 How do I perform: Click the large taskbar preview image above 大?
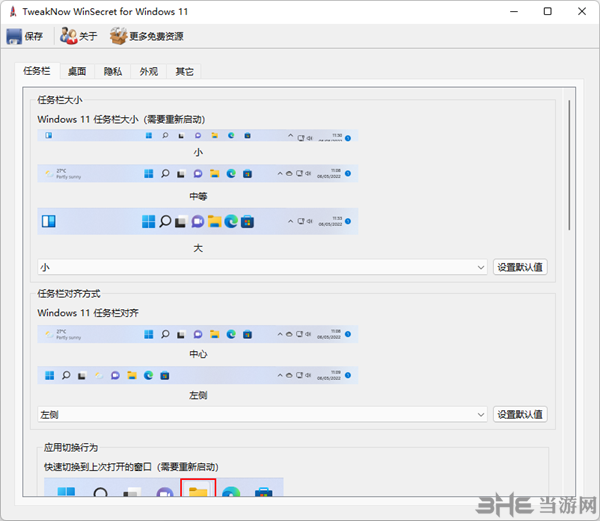[x=198, y=221]
